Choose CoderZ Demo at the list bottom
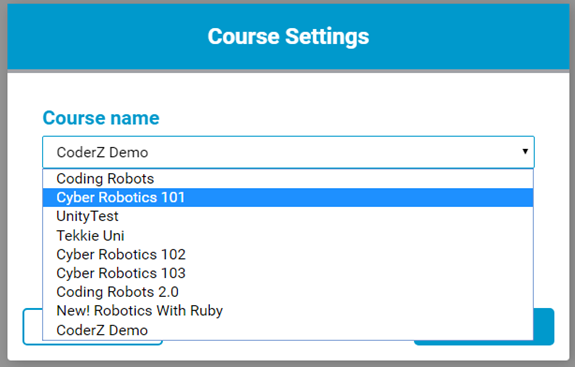This screenshot has width=575, height=367. pyautogui.click(x=288, y=330)
